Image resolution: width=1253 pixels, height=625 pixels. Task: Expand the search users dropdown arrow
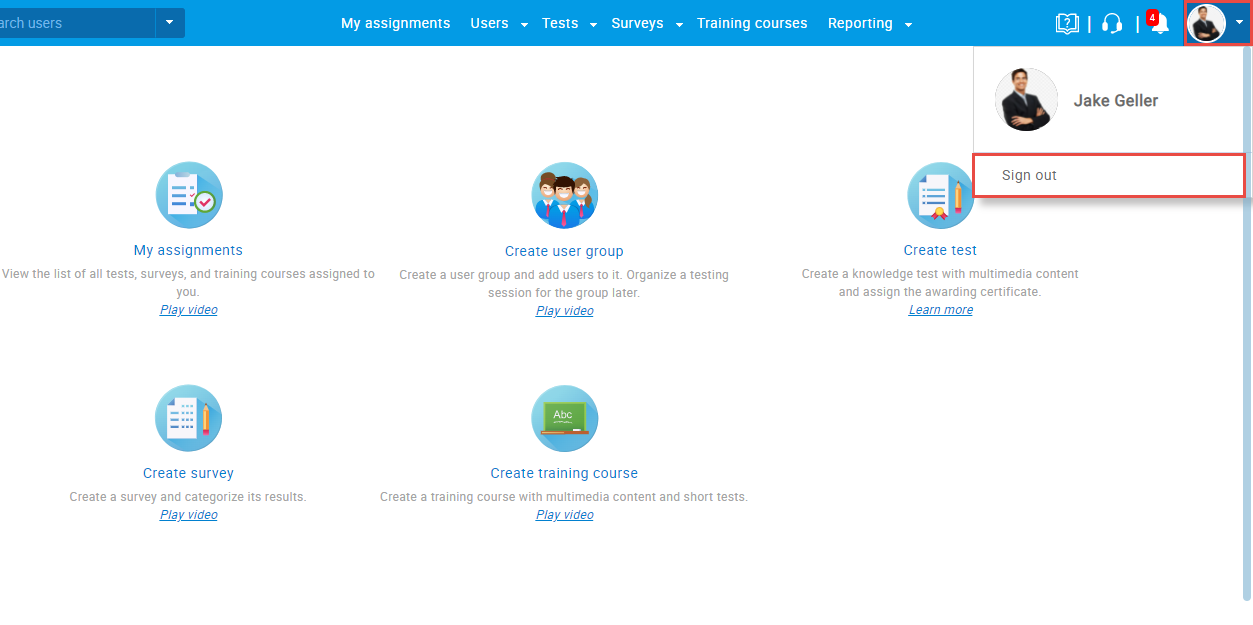170,22
